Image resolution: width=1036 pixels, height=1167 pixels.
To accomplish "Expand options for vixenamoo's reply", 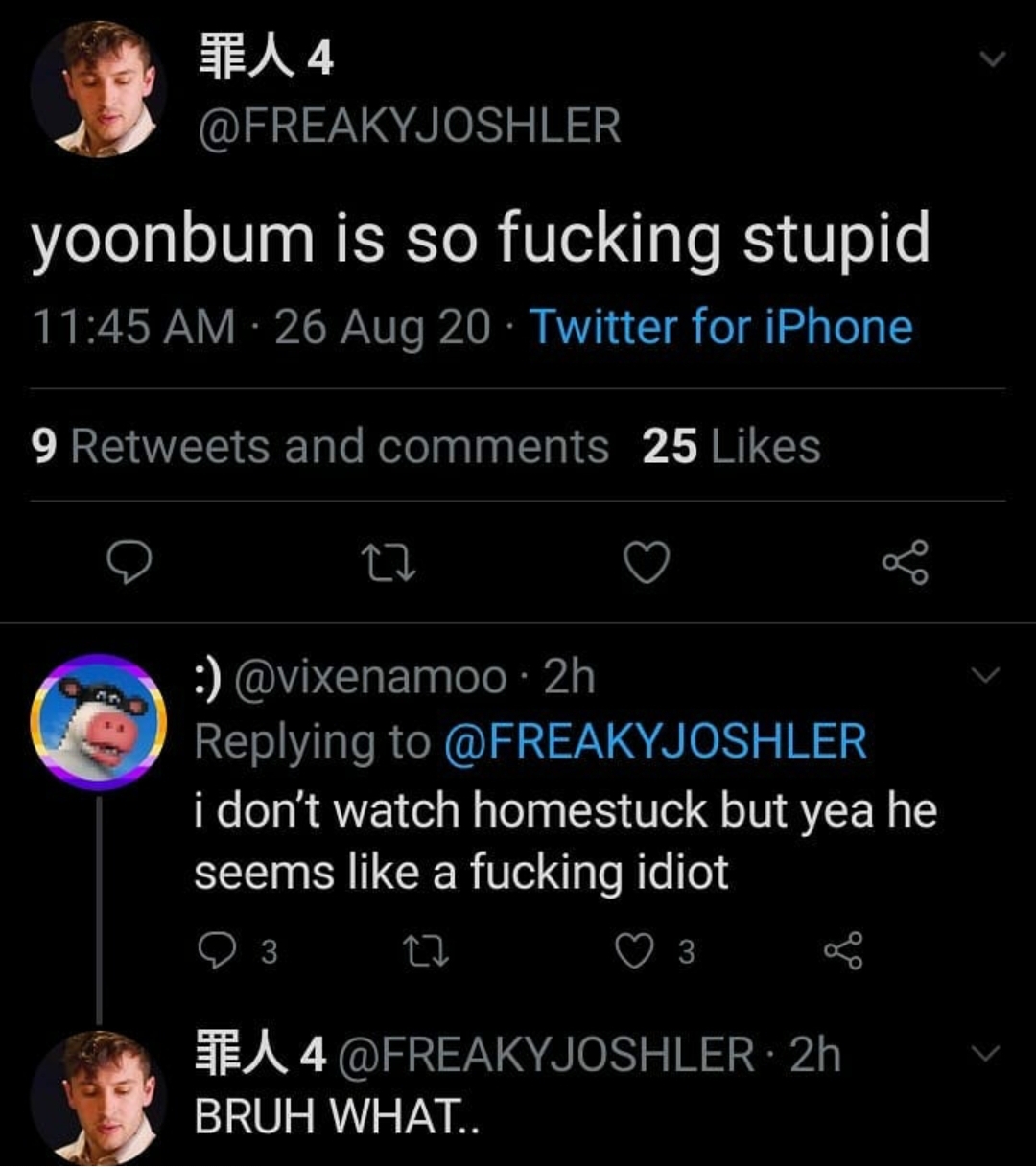I will click(985, 677).
